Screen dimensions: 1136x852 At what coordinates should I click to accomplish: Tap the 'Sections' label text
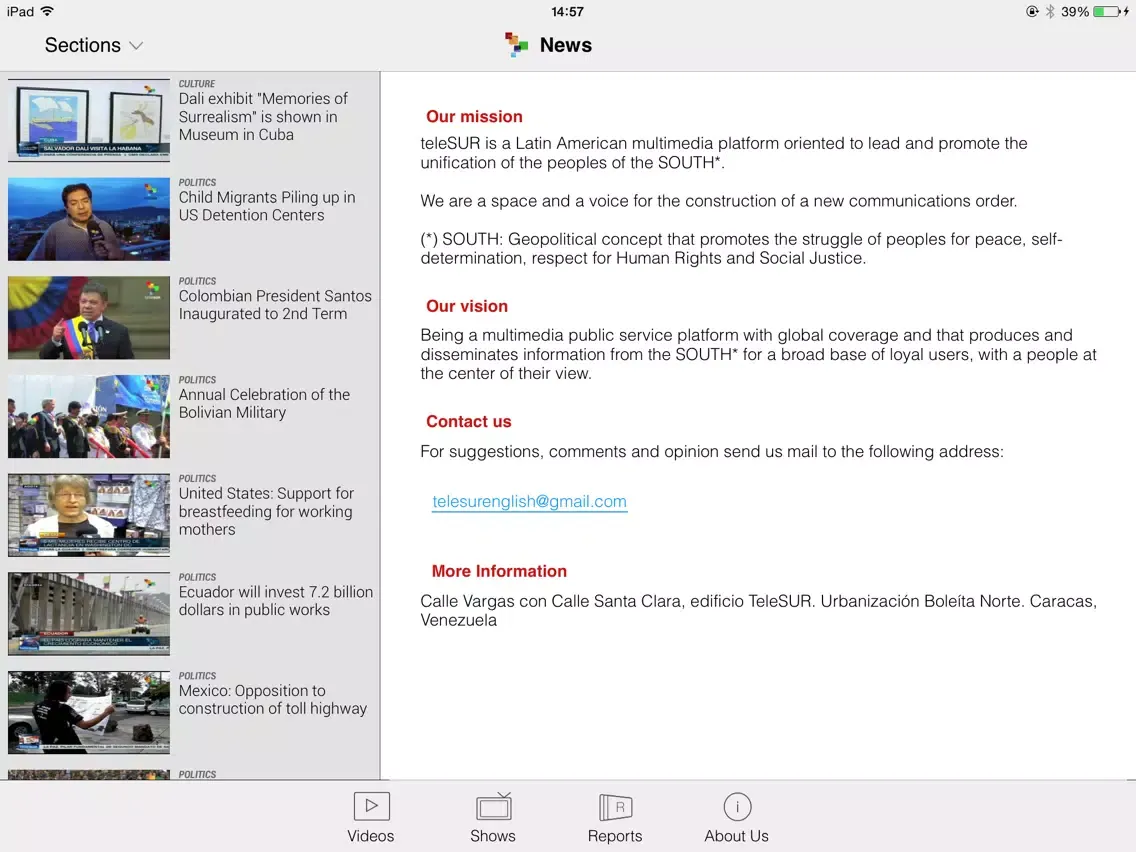[83, 45]
